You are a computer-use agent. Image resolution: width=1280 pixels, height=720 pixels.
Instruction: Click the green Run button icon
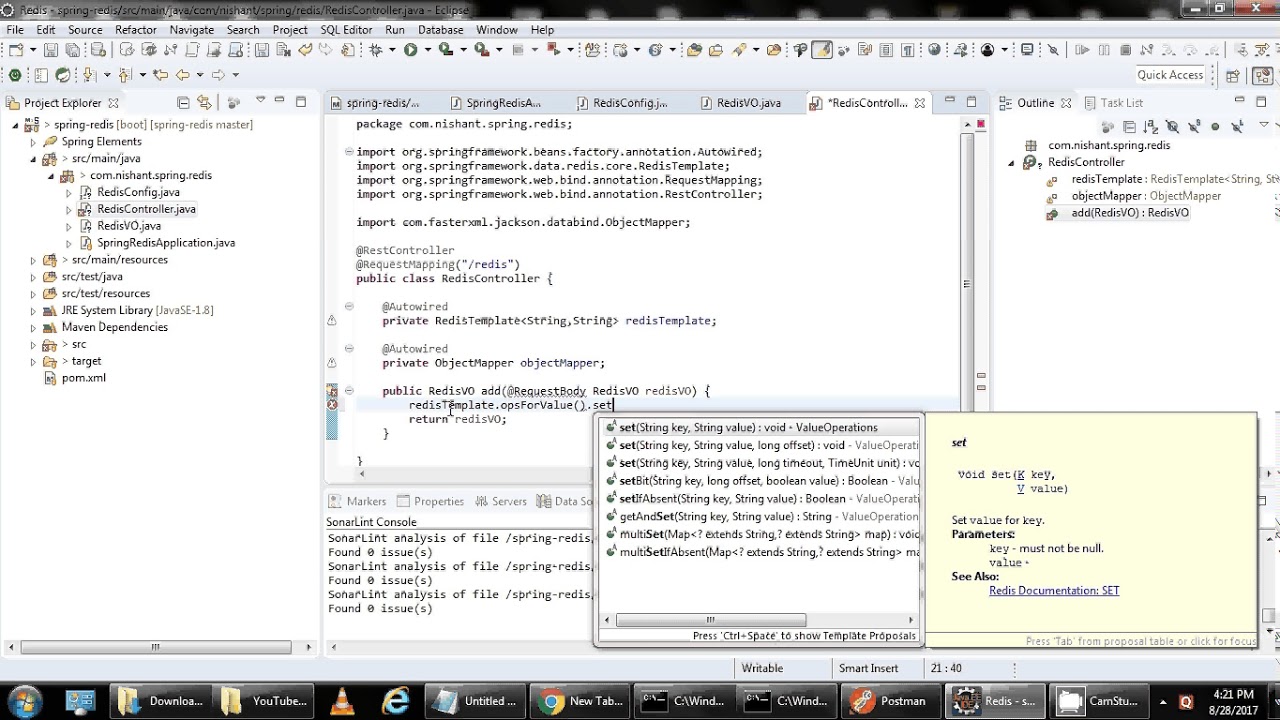[410, 49]
